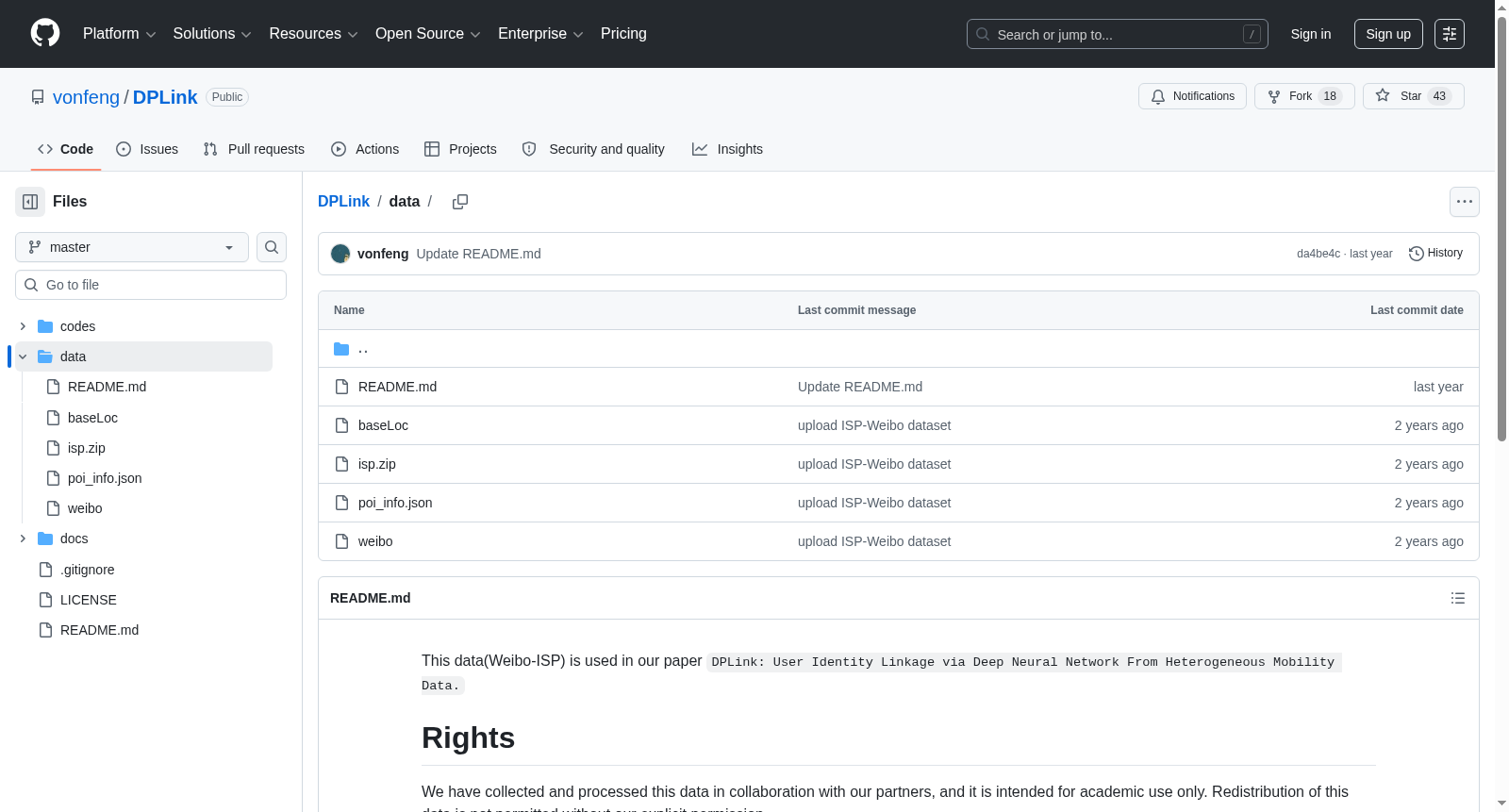Click the weibo file icon in table

[x=341, y=541]
